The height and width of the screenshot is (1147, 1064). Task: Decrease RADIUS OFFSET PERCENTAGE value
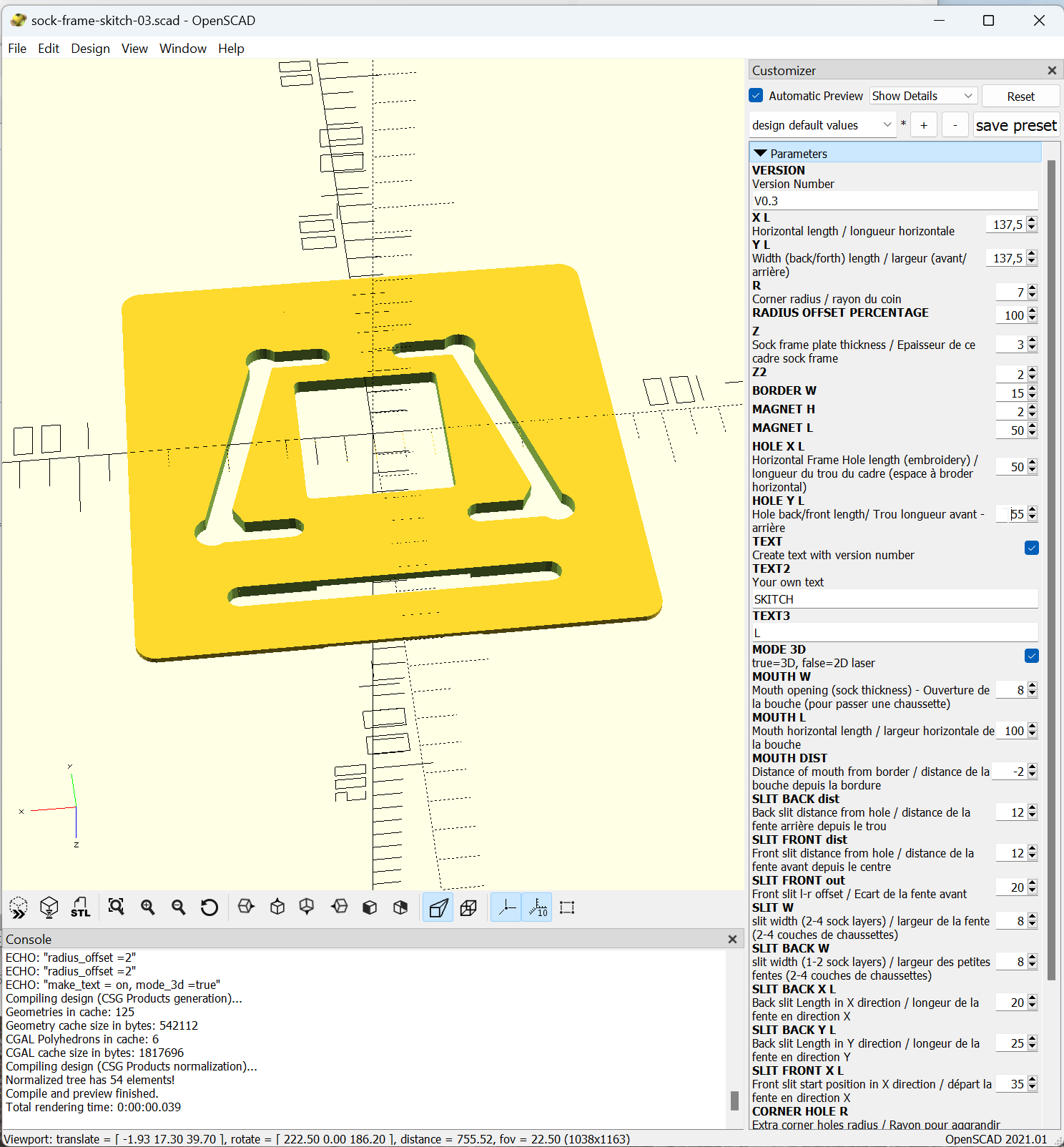[x=1032, y=319]
